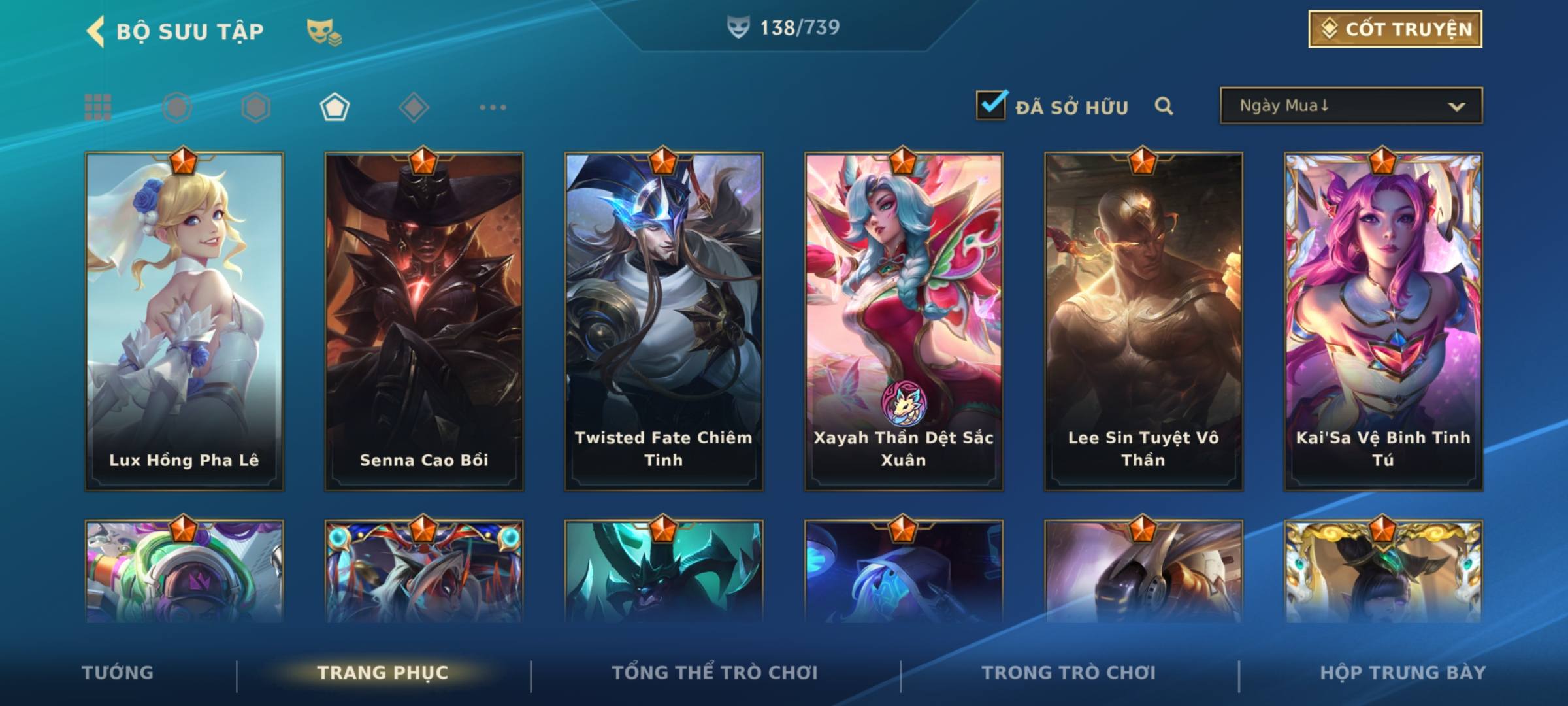Go back using the Bộ Sưu Tập arrow
Viewport: 1568px width, 706px height.
[x=95, y=31]
